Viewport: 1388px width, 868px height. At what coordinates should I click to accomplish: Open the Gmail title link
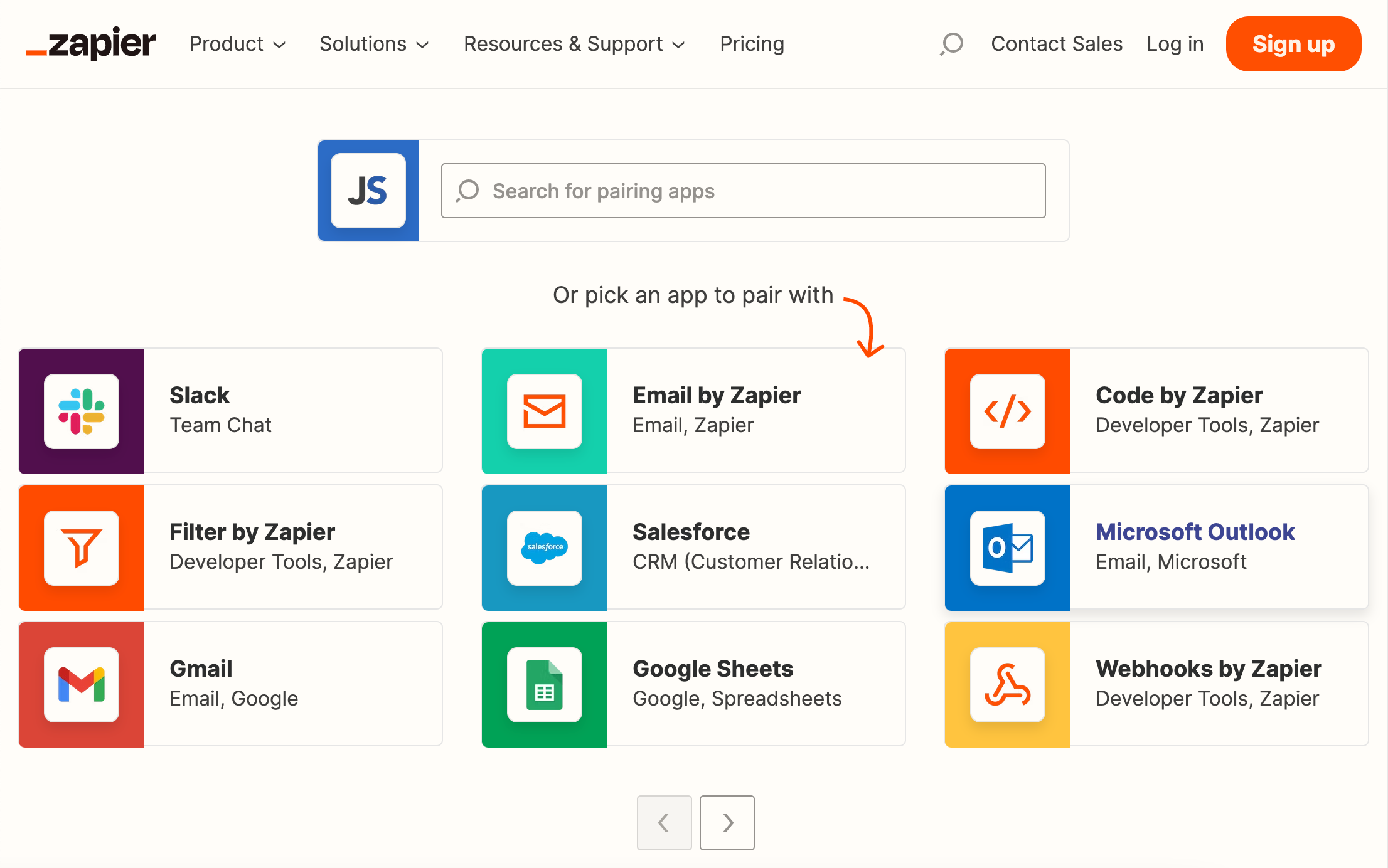(x=201, y=669)
